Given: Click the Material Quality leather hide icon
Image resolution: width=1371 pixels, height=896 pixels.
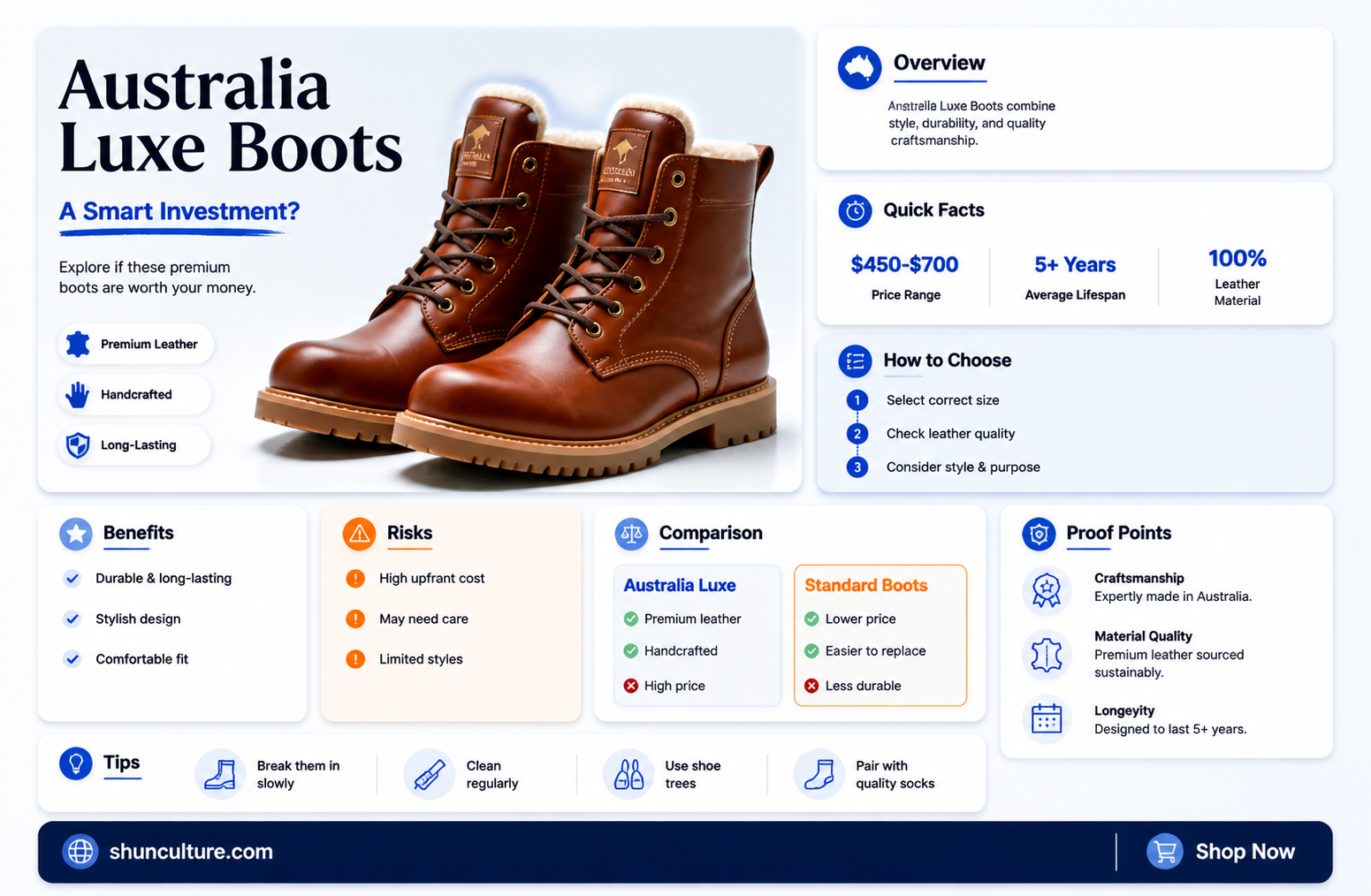Looking at the screenshot, I should pyautogui.click(x=1047, y=656).
